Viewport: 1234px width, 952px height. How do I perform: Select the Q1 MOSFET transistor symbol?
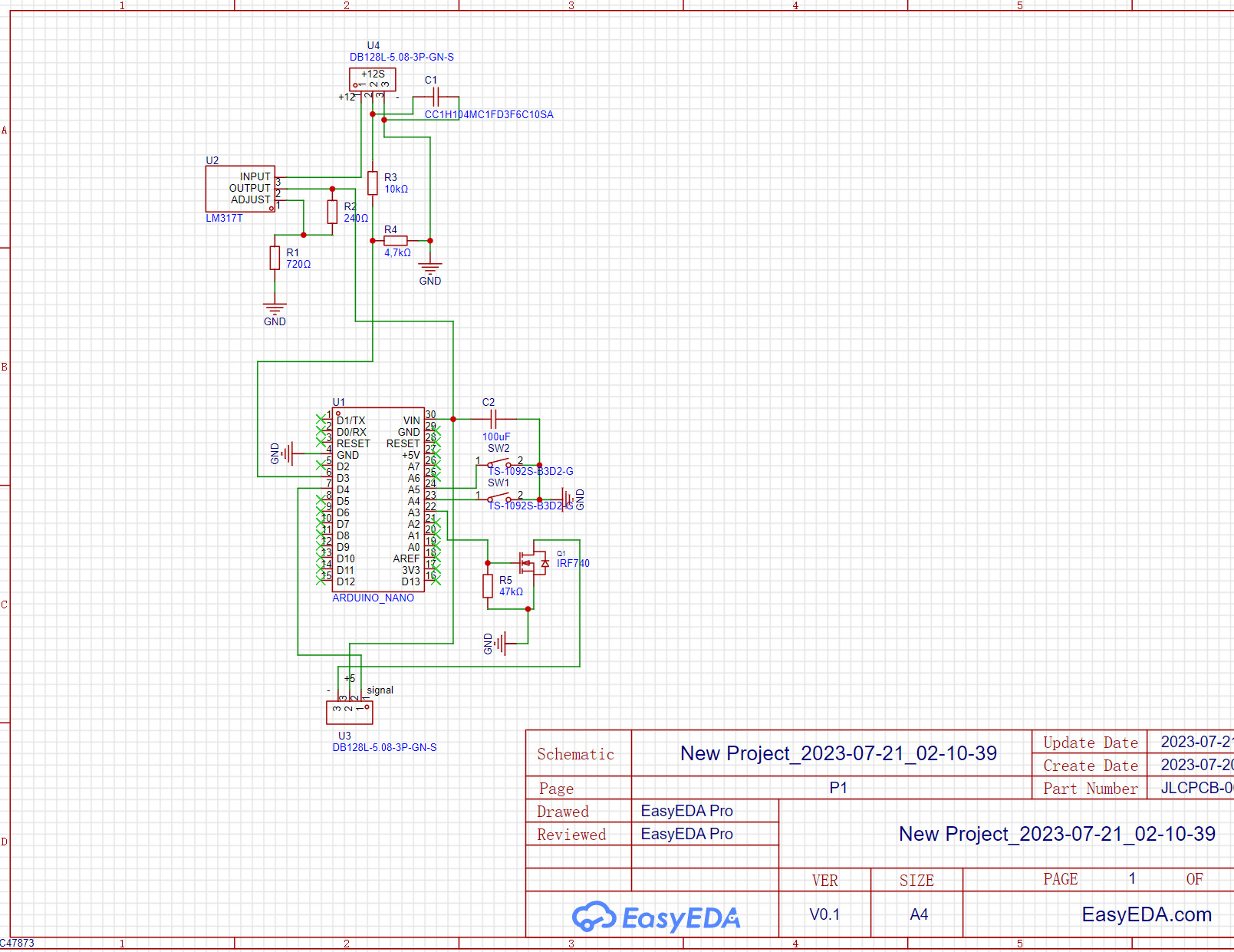click(534, 563)
